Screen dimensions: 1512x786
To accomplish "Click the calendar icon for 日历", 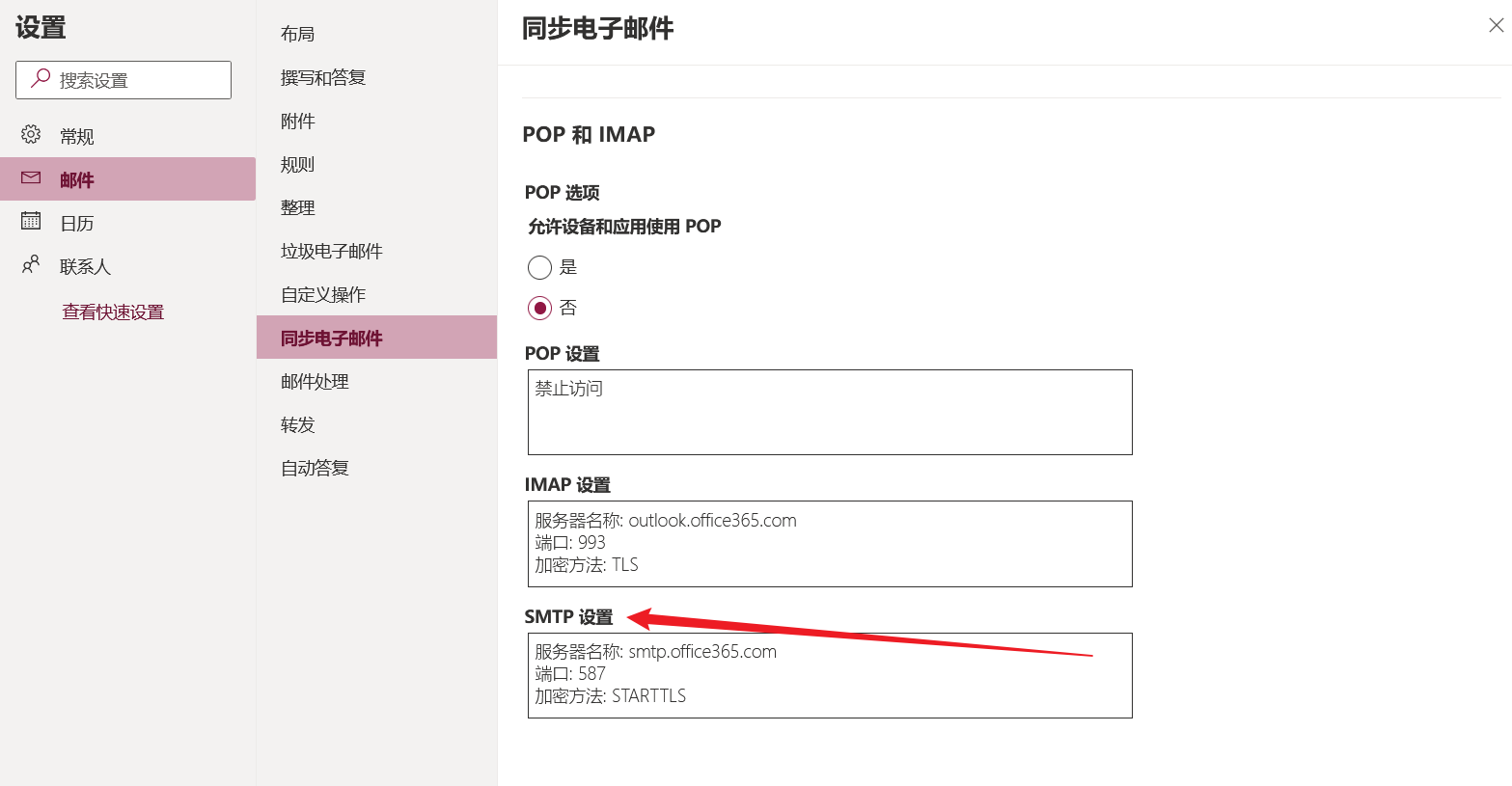I will click(31, 222).
